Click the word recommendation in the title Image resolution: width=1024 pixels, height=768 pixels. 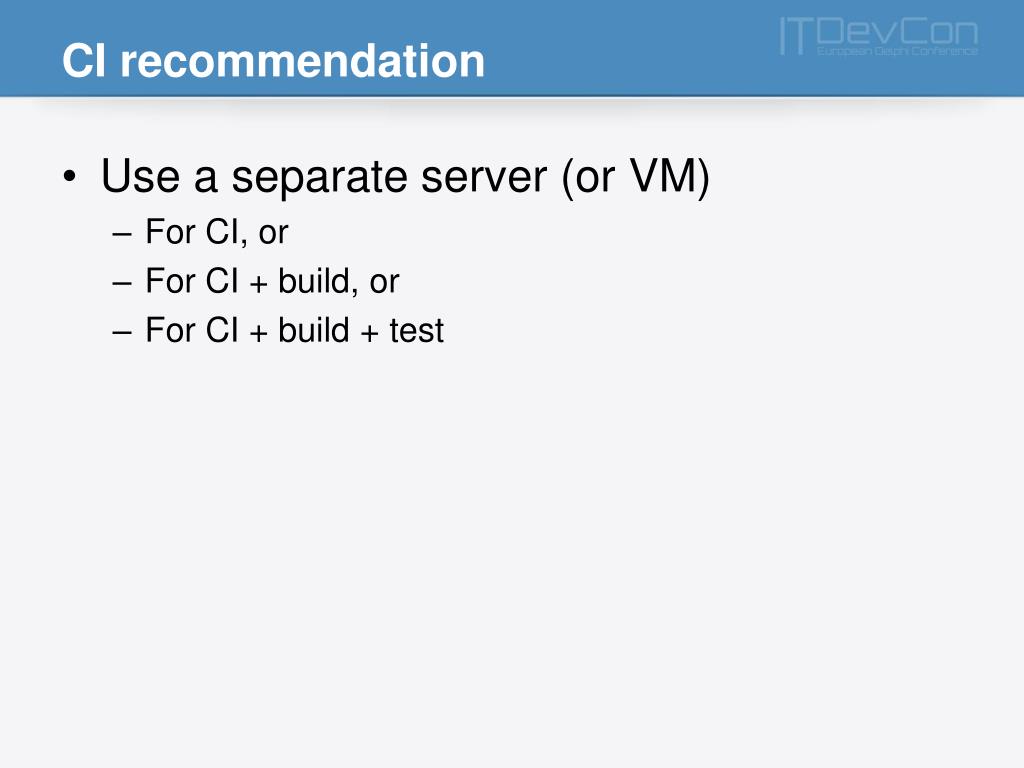pos(302,61)
